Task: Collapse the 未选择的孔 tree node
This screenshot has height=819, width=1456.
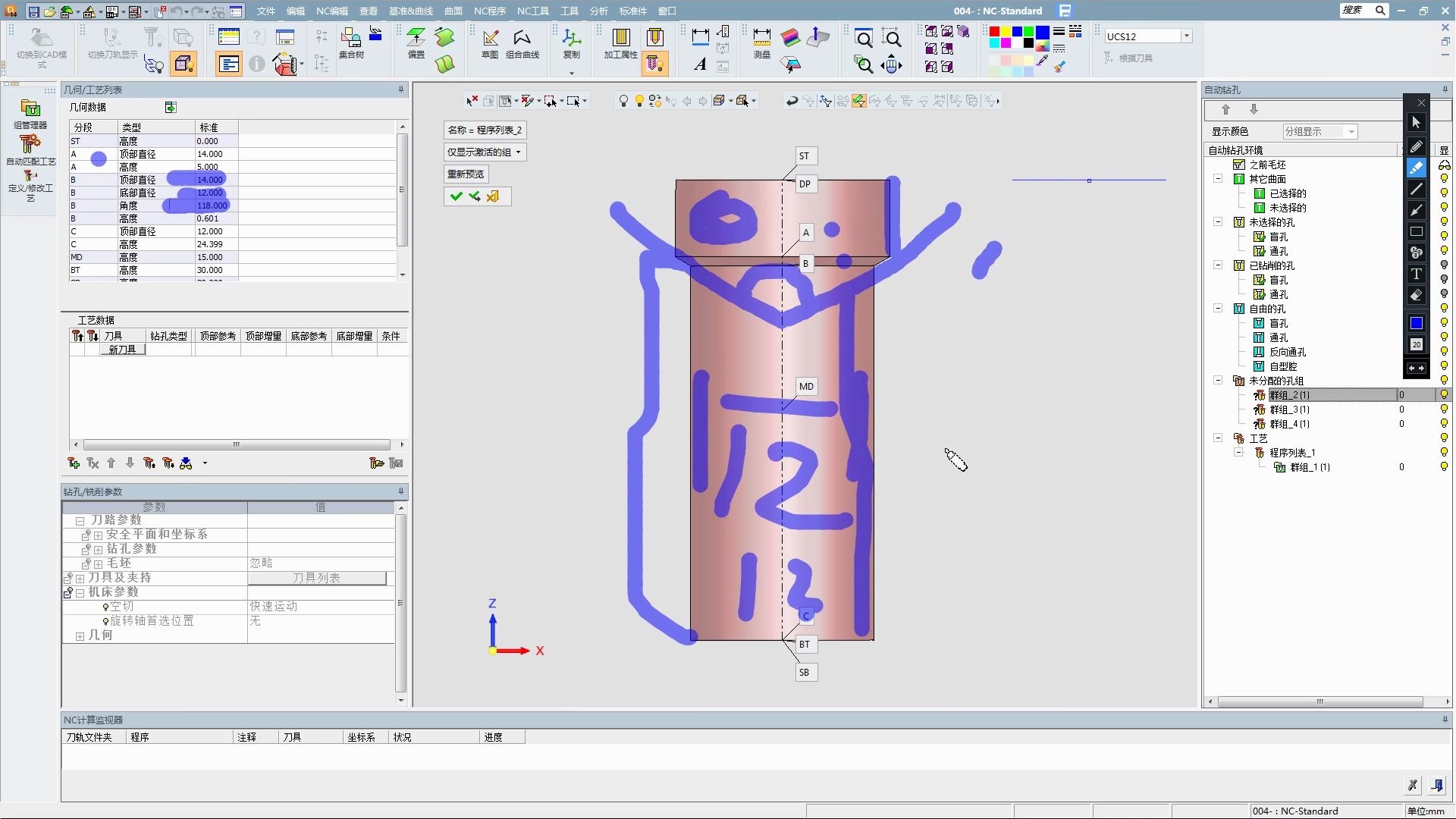Action: 1218,222
